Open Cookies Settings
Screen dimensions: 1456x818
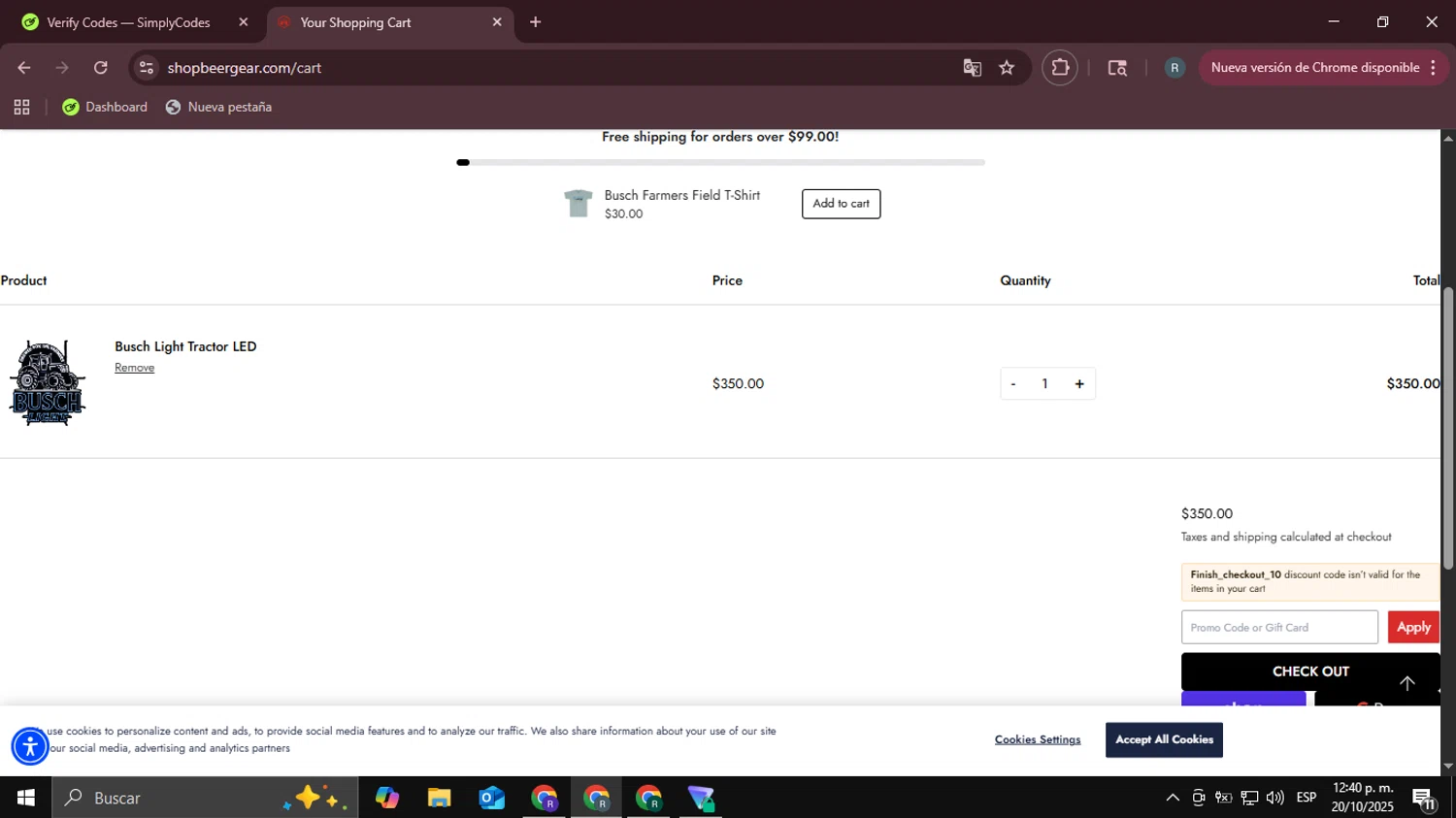pyautogui.click(x=1038, y=739)
